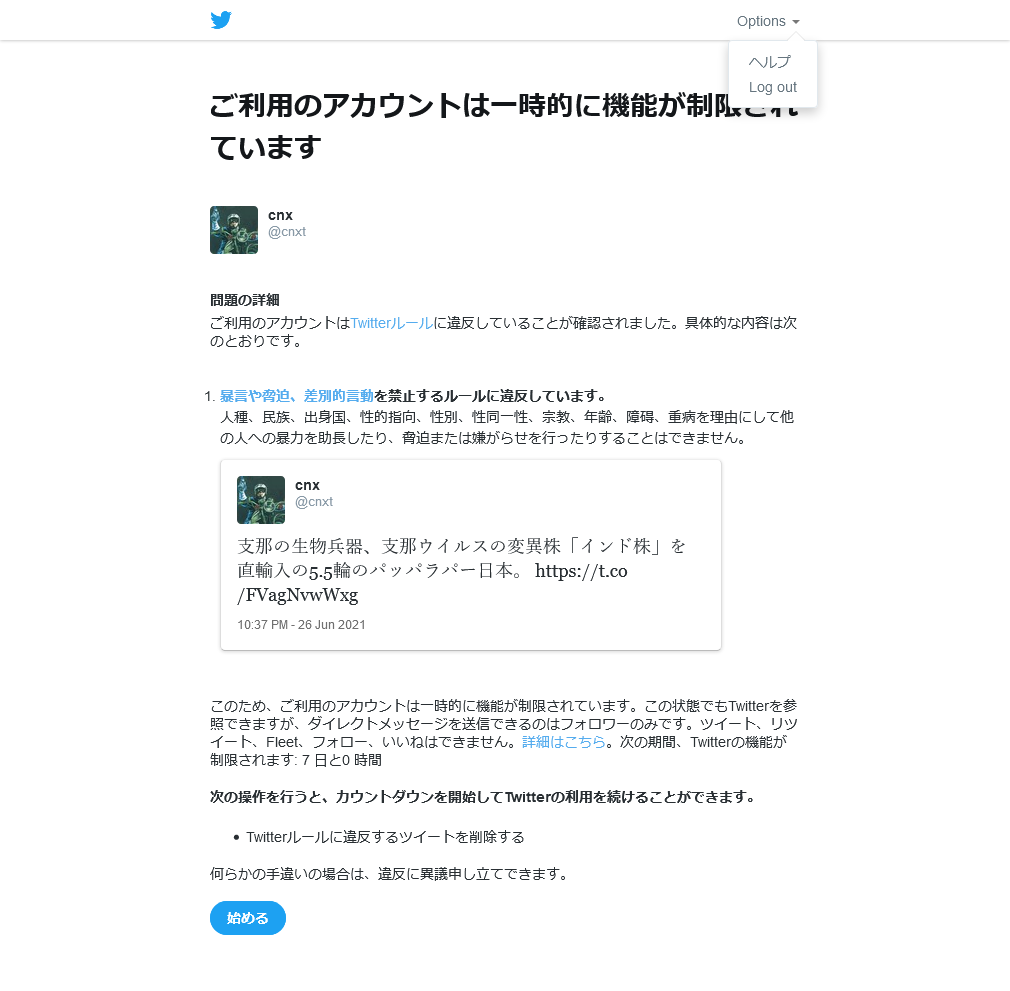
Task: Click the Options dropdown caret arrow
Action: 796,22
